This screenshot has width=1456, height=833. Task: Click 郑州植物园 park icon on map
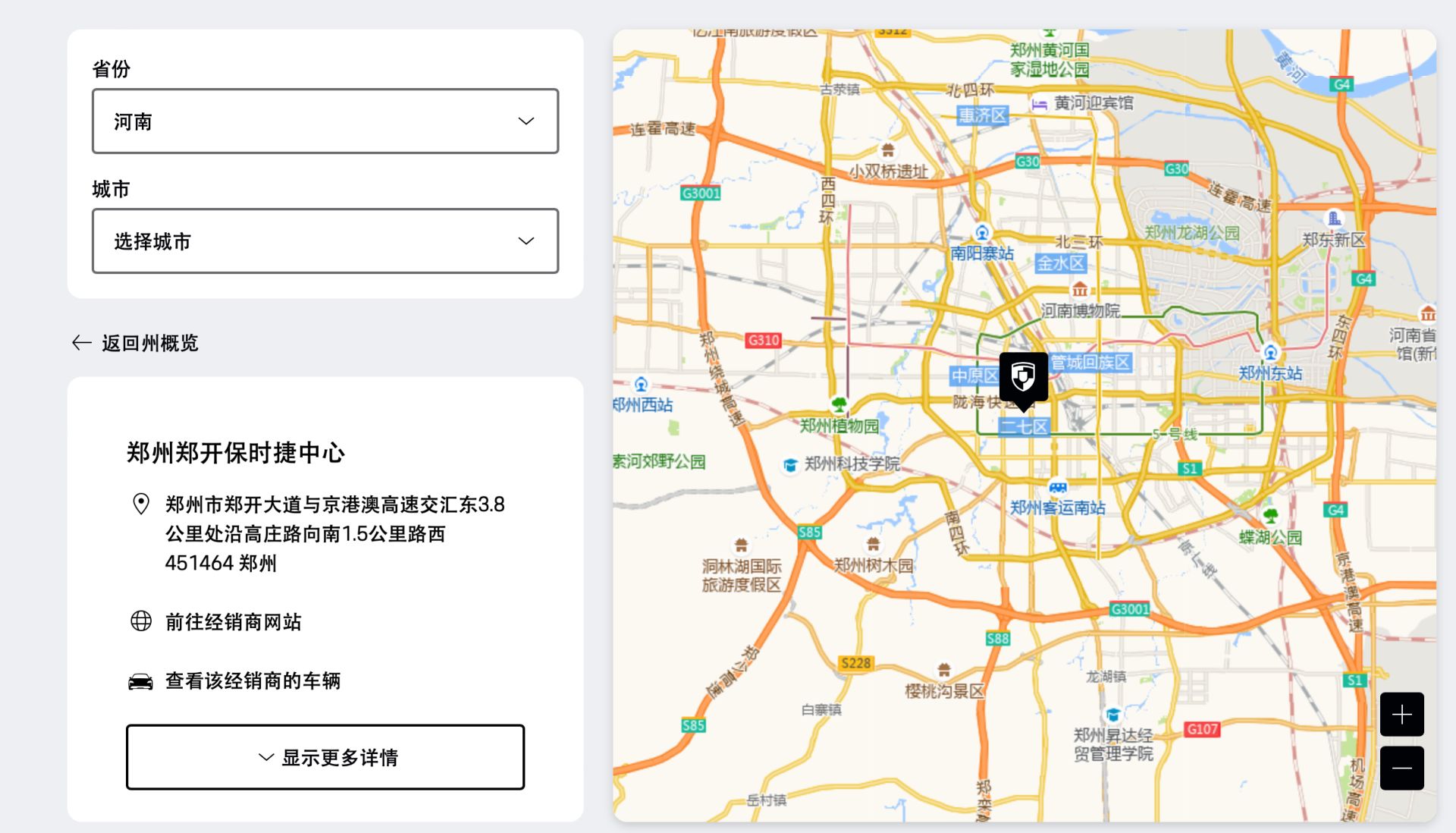[839, 404]
